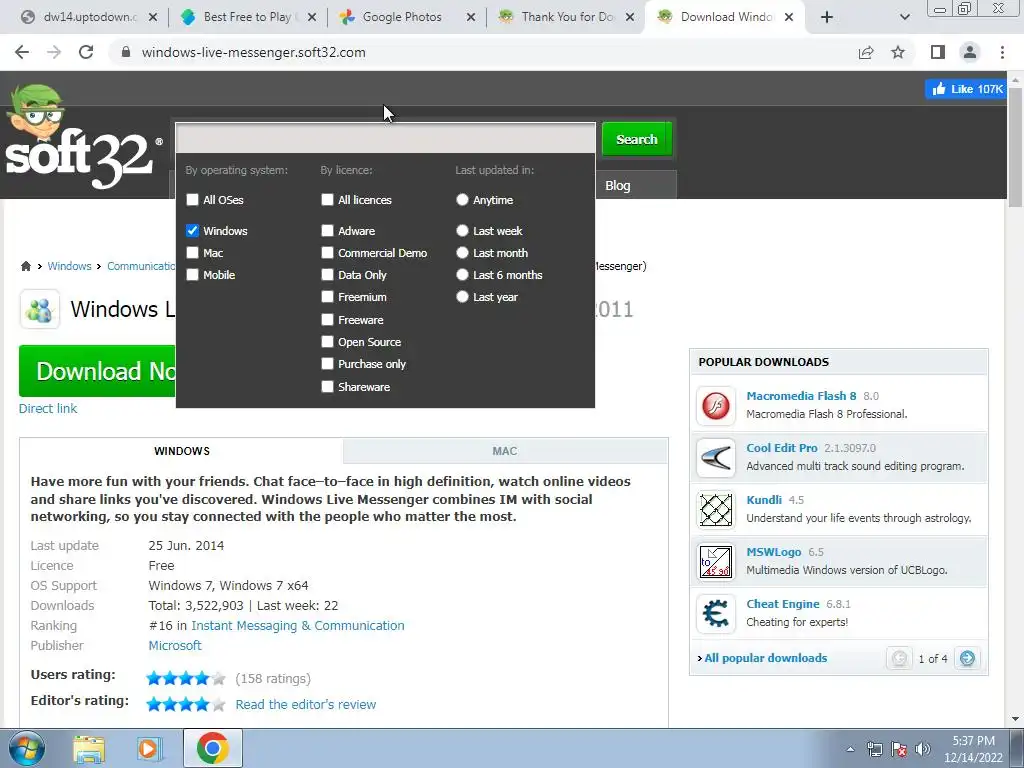Select the WINDOWS platform tab
This screenshot has height=768, width=1024.
pos(182,451)
